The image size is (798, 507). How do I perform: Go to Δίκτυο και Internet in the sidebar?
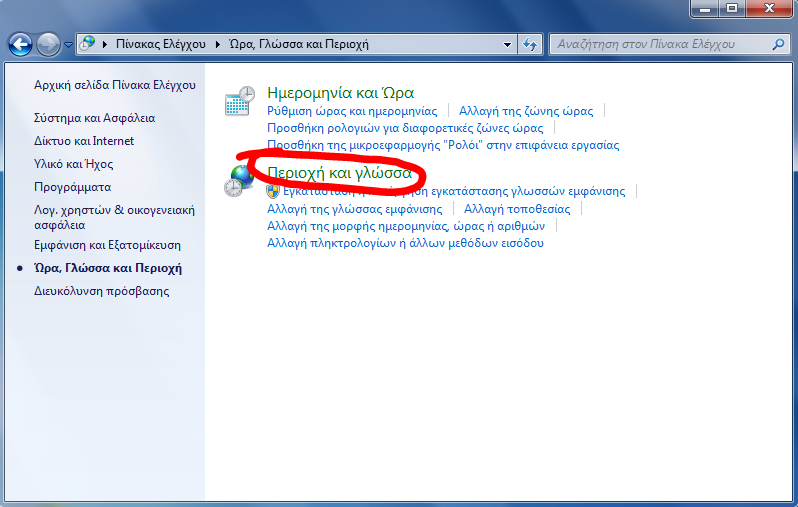click(x=84, y=141)
